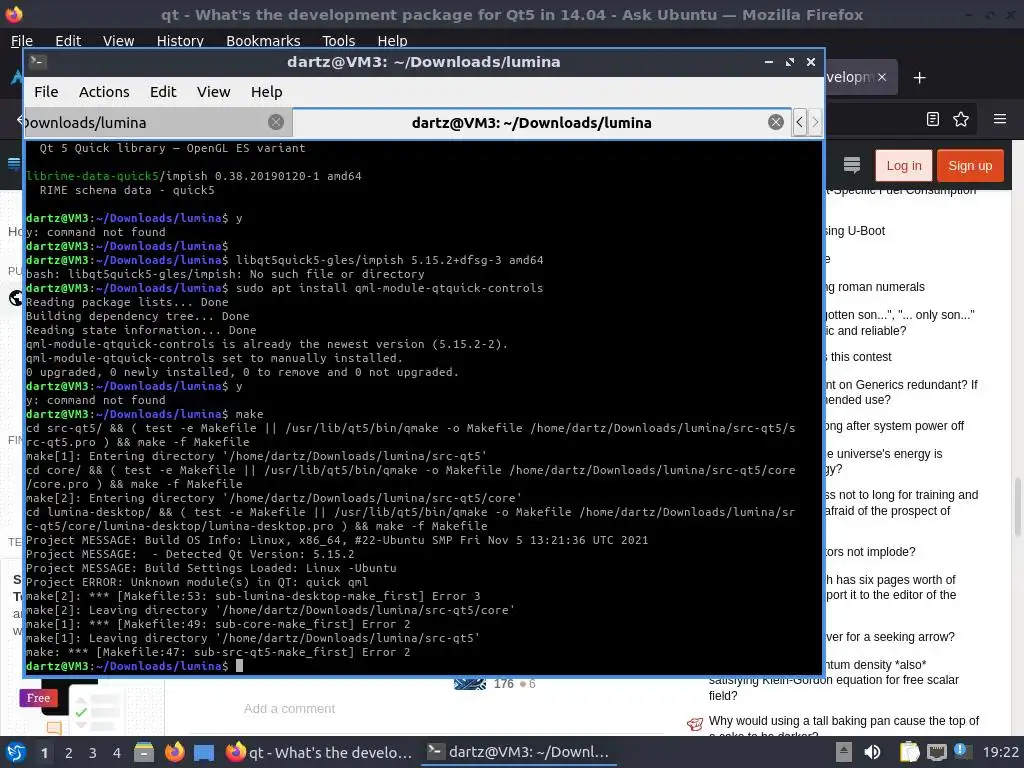The height and width of the screenshot is (768, 1024).
Task: Open Firefox History menu
Action: point(180,40)
